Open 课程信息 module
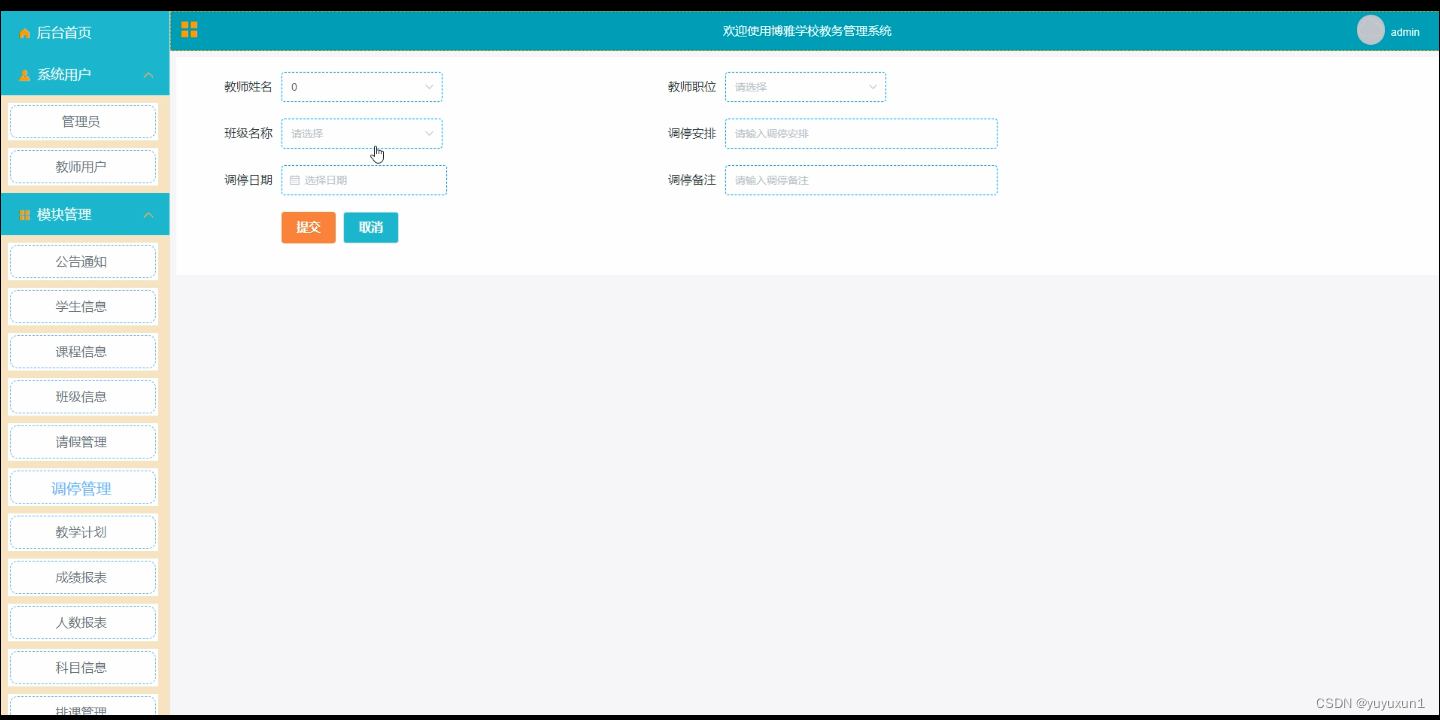This screenshot has height=720, width=1440. click(83, 351)
